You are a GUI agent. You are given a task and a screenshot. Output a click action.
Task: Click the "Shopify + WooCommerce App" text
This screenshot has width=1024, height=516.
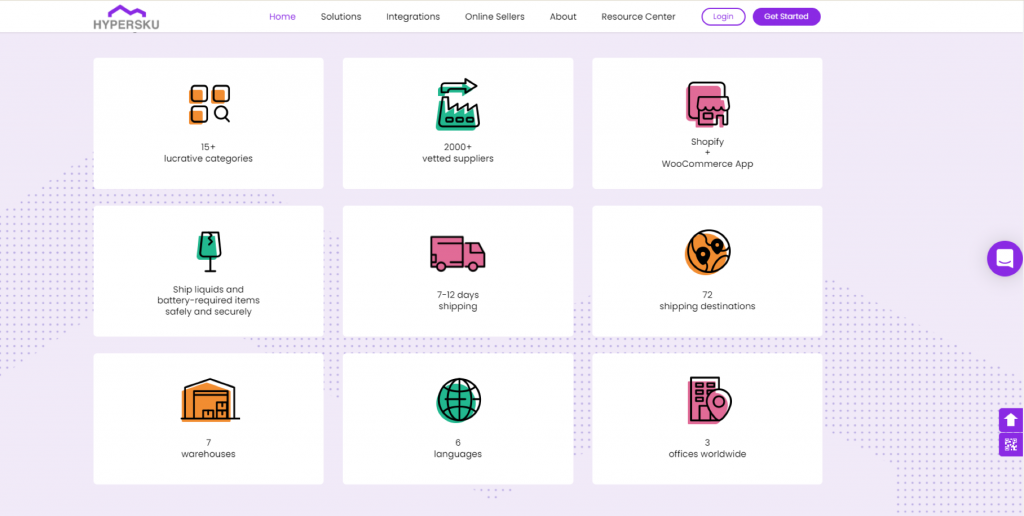click(x=707, y=153)
